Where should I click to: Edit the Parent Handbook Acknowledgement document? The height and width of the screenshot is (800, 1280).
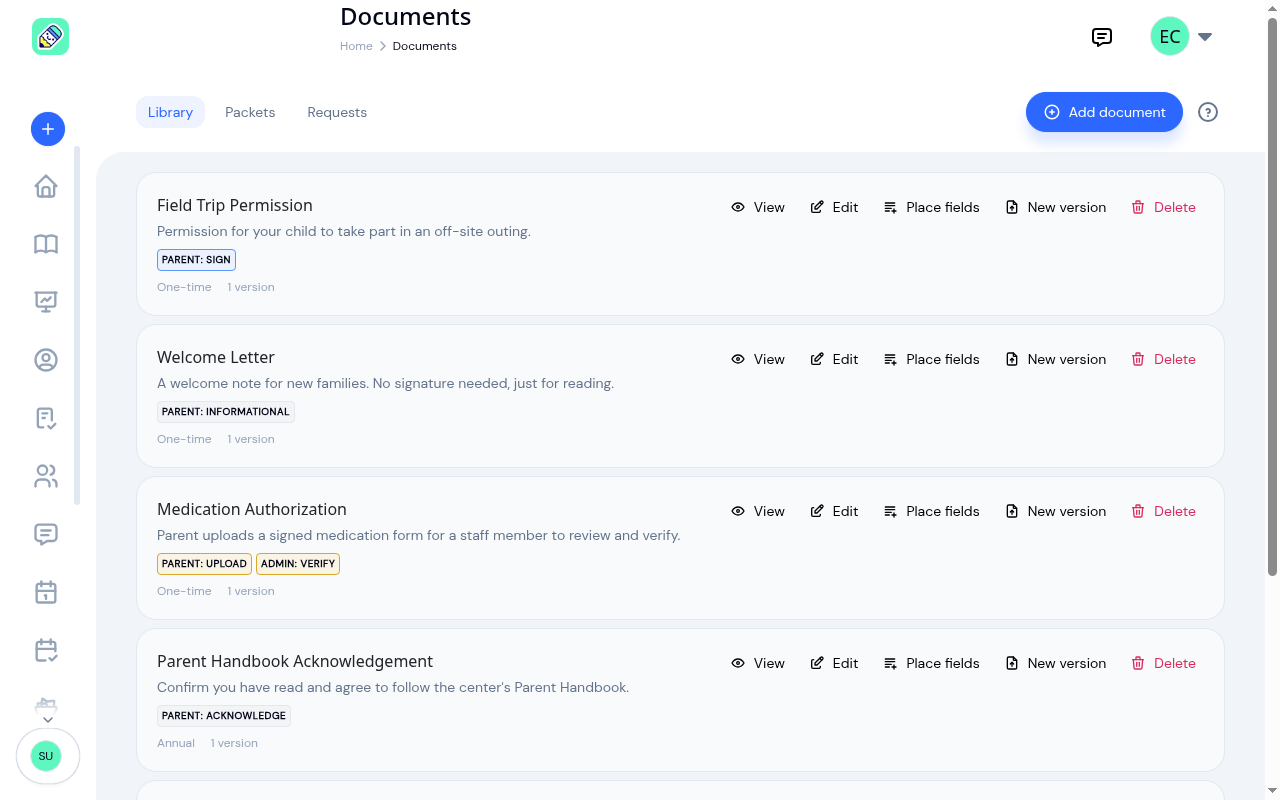point(834,663)
